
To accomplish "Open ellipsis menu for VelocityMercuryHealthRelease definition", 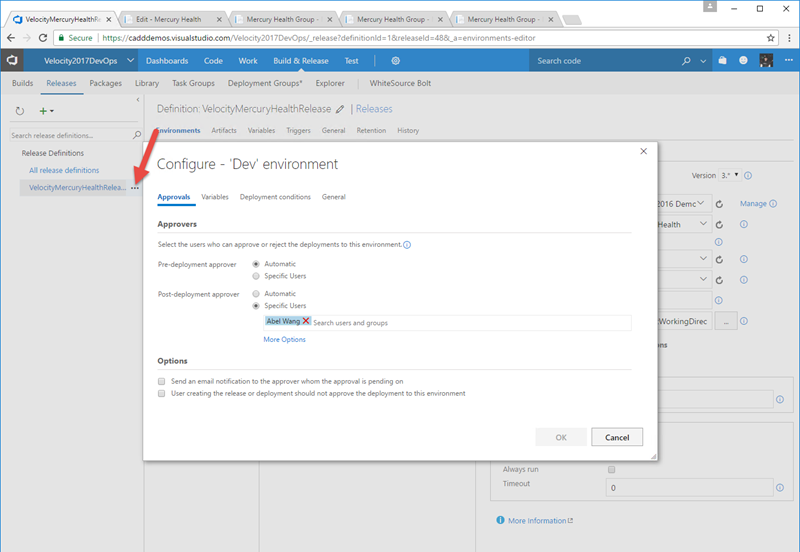I will [135, 188].
